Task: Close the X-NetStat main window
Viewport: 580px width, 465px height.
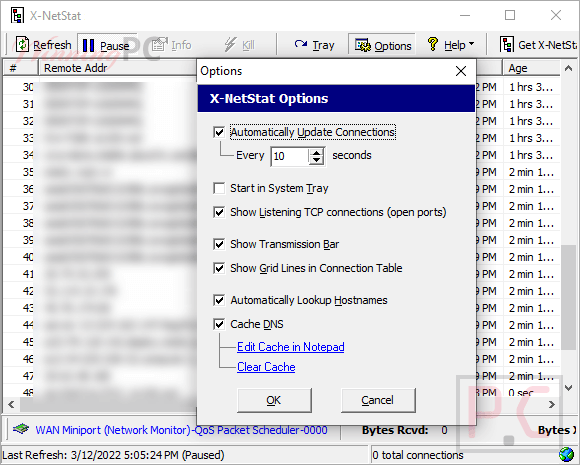Action: 556,16
